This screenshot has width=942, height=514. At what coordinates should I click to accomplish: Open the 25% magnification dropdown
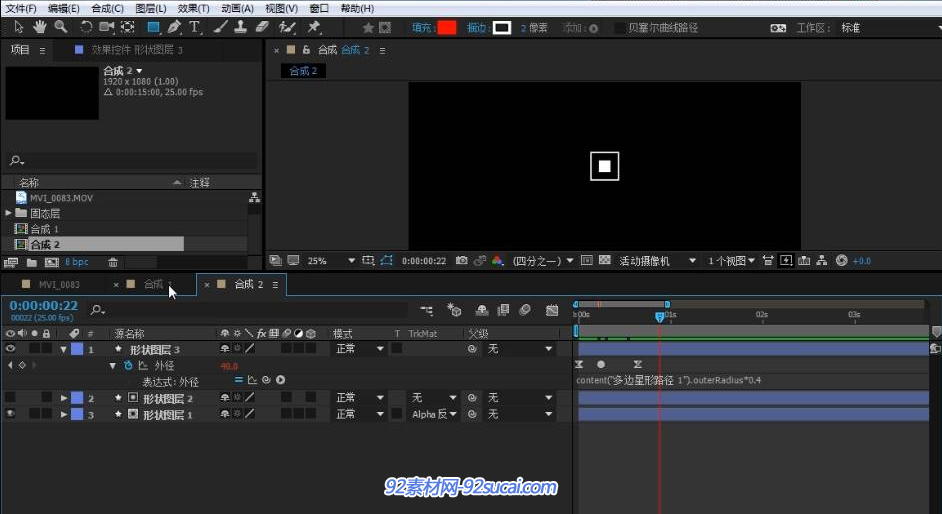click(351, 261)
